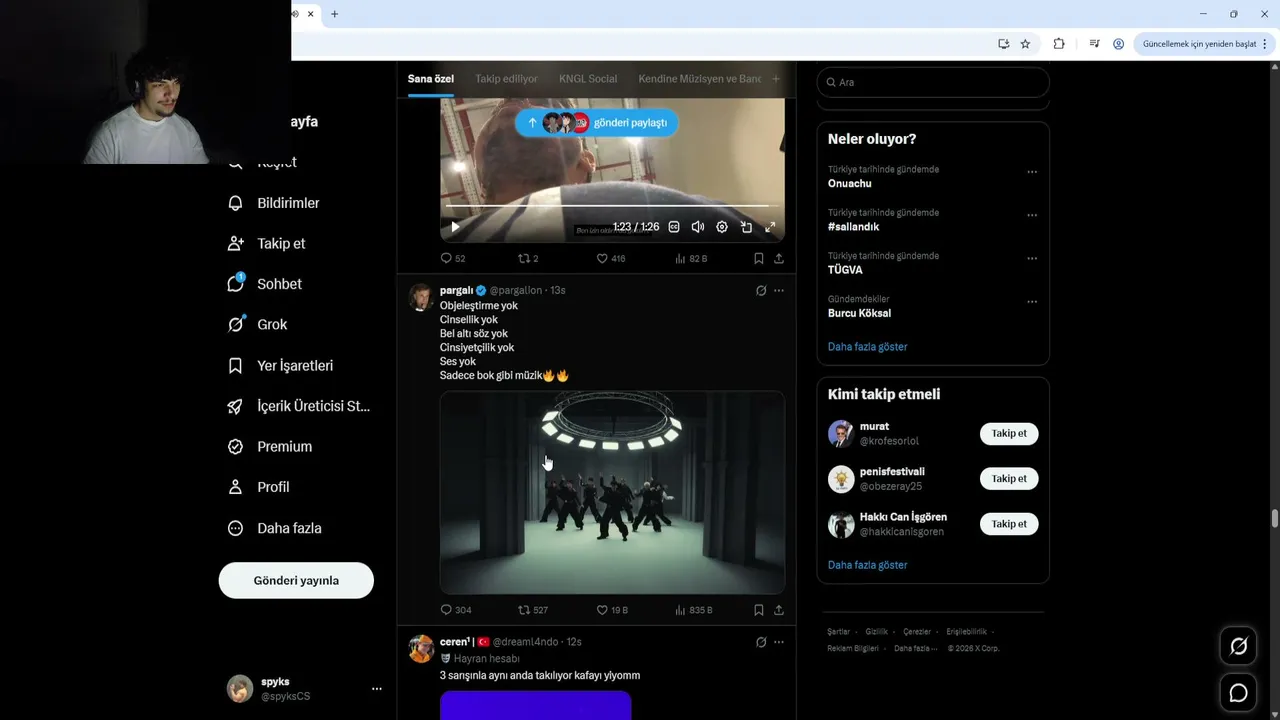Bookmark the pargalı post
Viewport: 1280px width, 720px height.
point(759,610)
